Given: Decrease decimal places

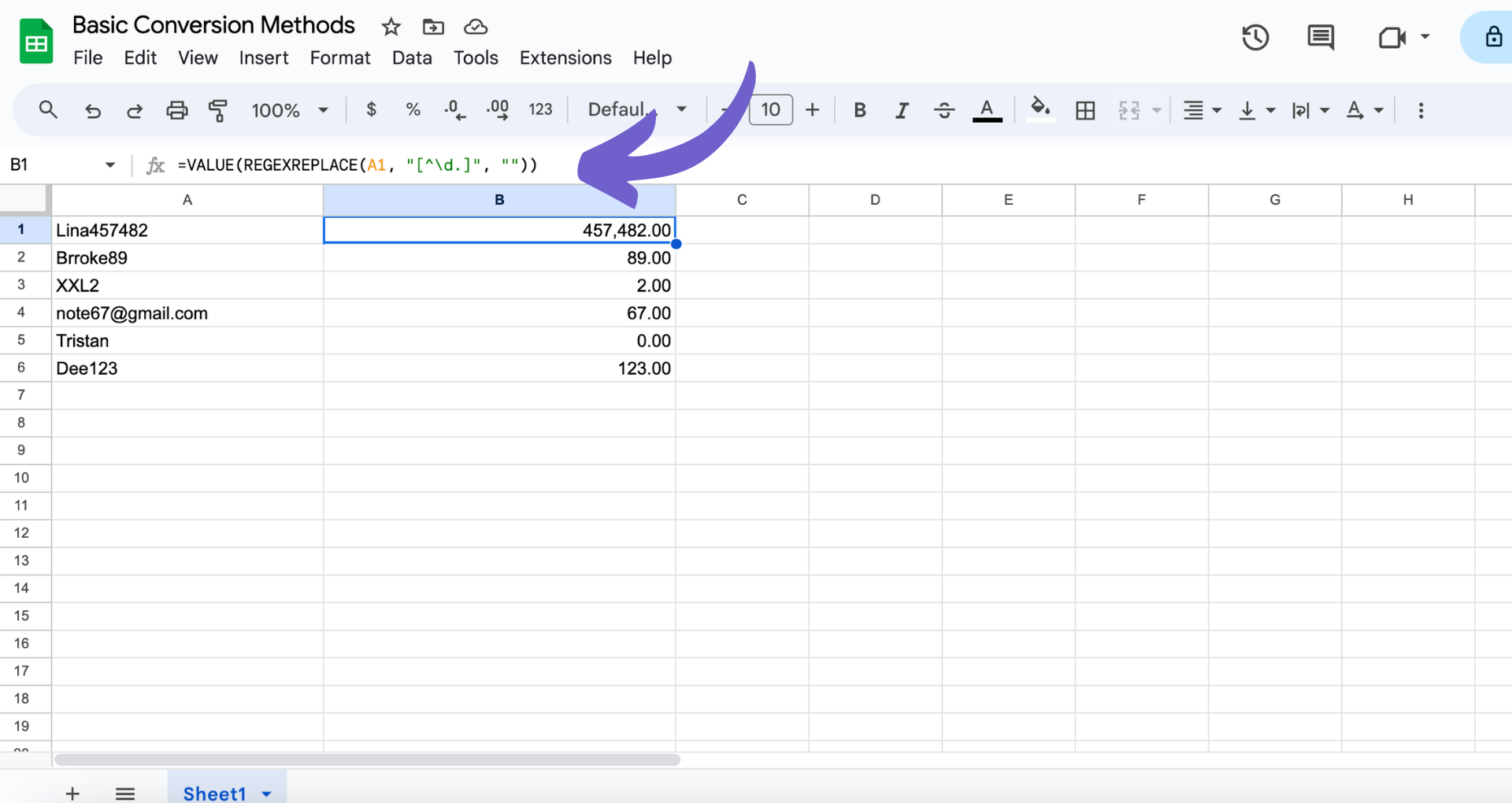Looking at the screenshot, I should pos(454,110).
